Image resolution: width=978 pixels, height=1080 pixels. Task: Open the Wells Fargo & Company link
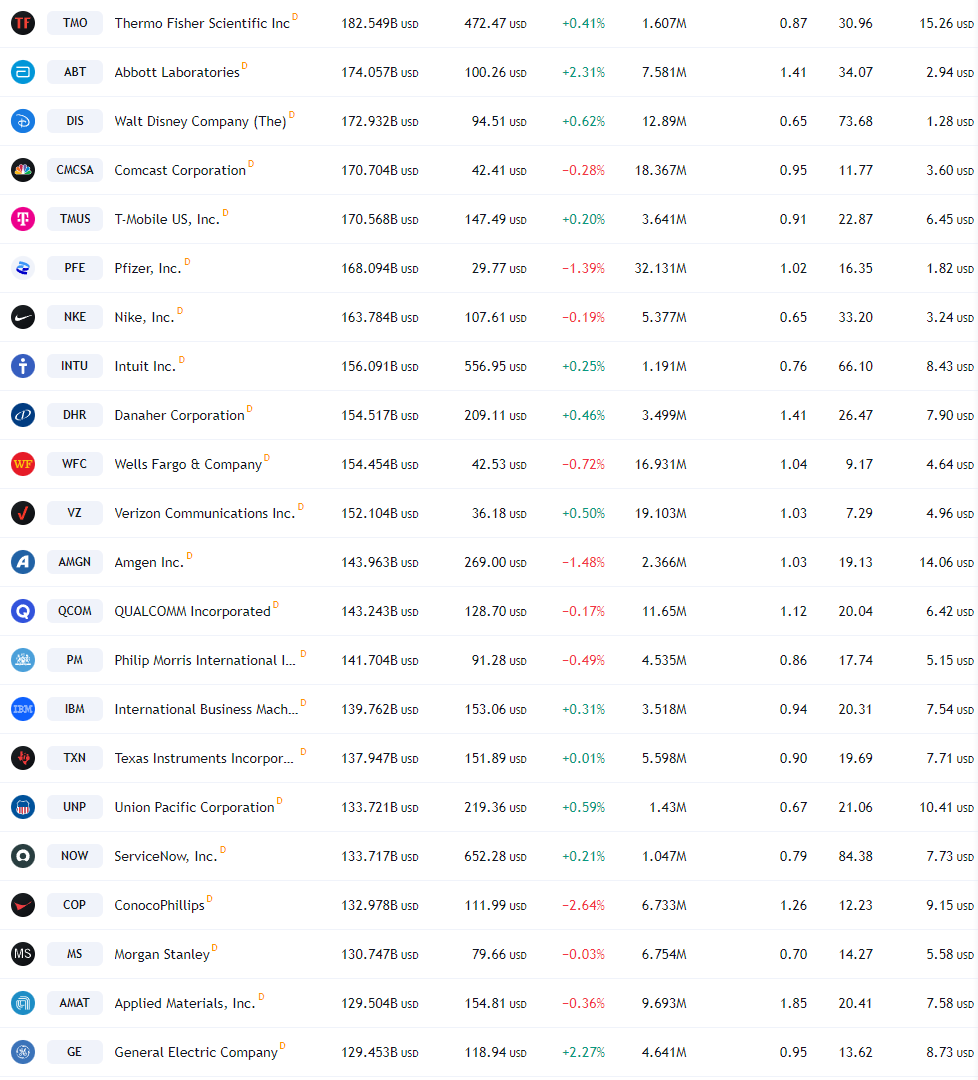pos(188,464)
